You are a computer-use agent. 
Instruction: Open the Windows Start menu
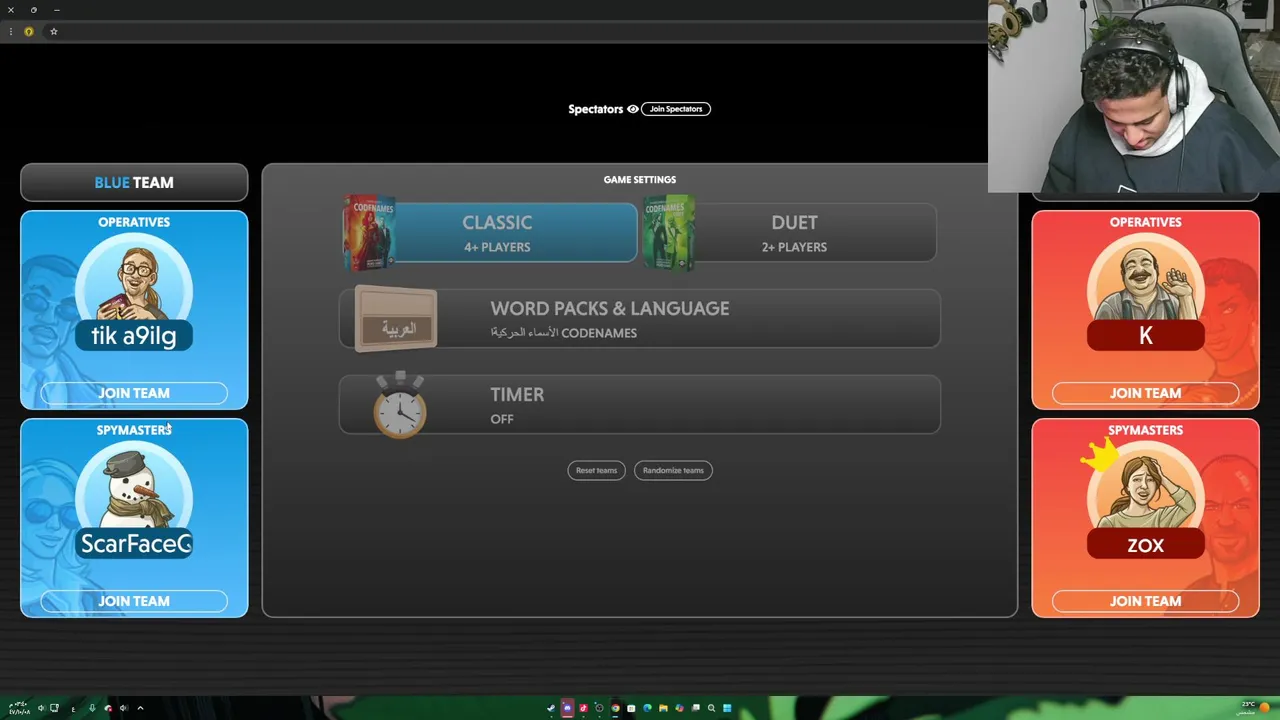(727, 708)
